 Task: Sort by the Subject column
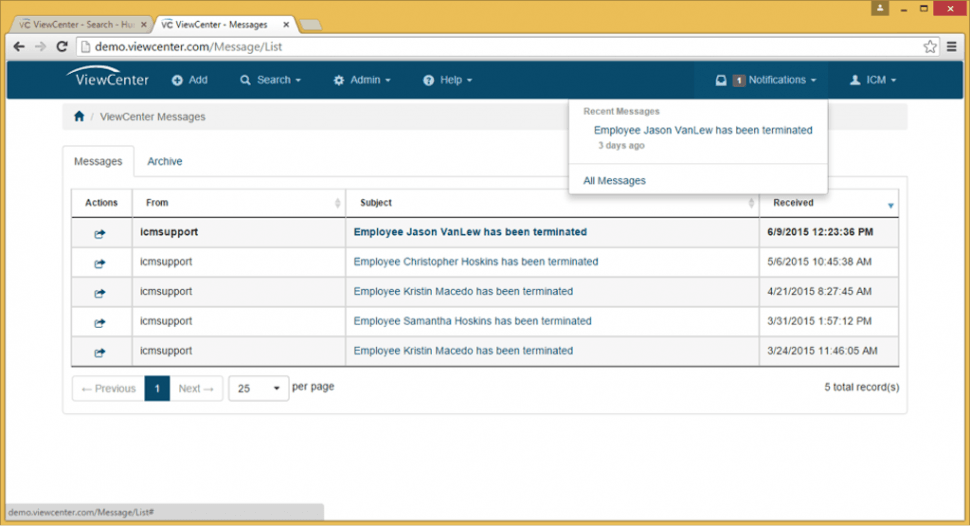pos(552,202)
